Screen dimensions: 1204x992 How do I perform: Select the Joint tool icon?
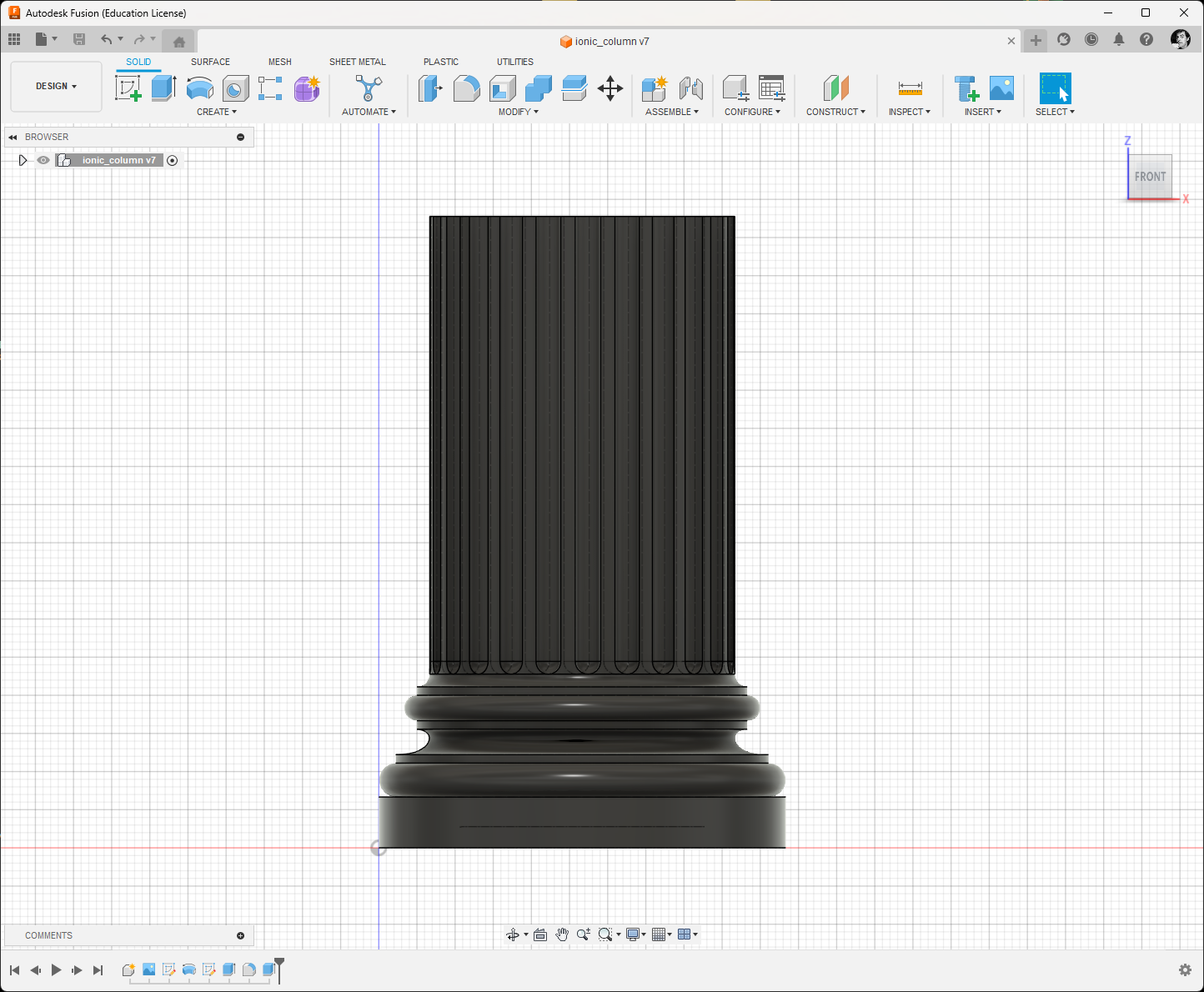690,88
